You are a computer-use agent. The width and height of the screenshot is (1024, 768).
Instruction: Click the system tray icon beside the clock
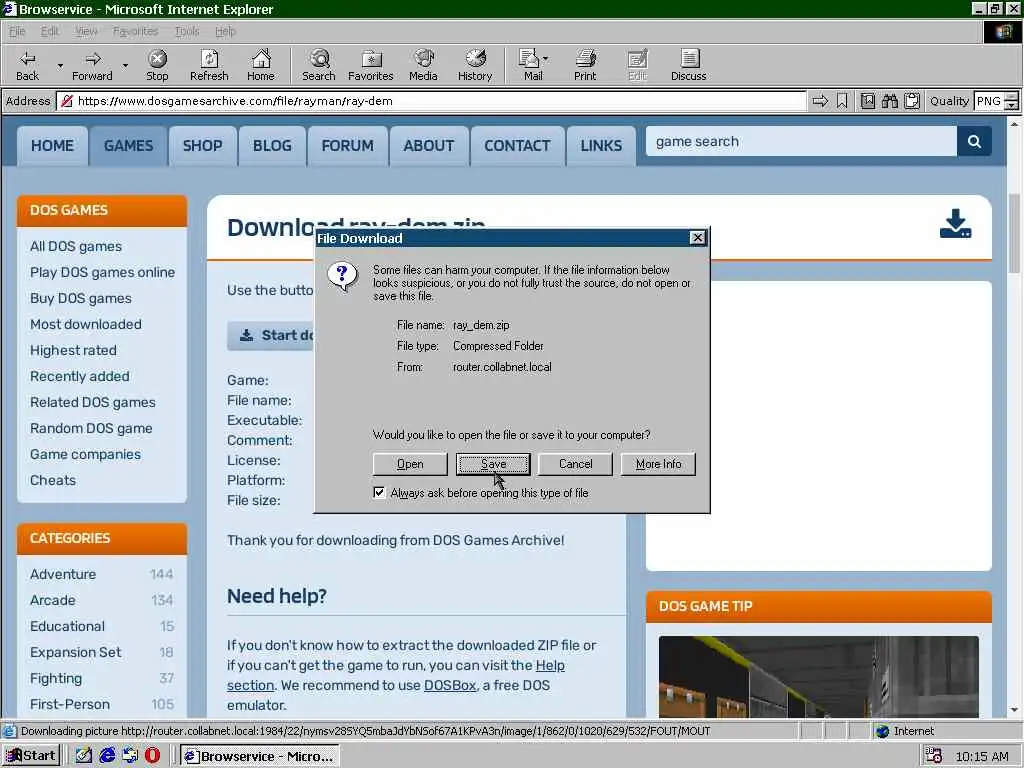pyautogui.click(x=933, y=756)
